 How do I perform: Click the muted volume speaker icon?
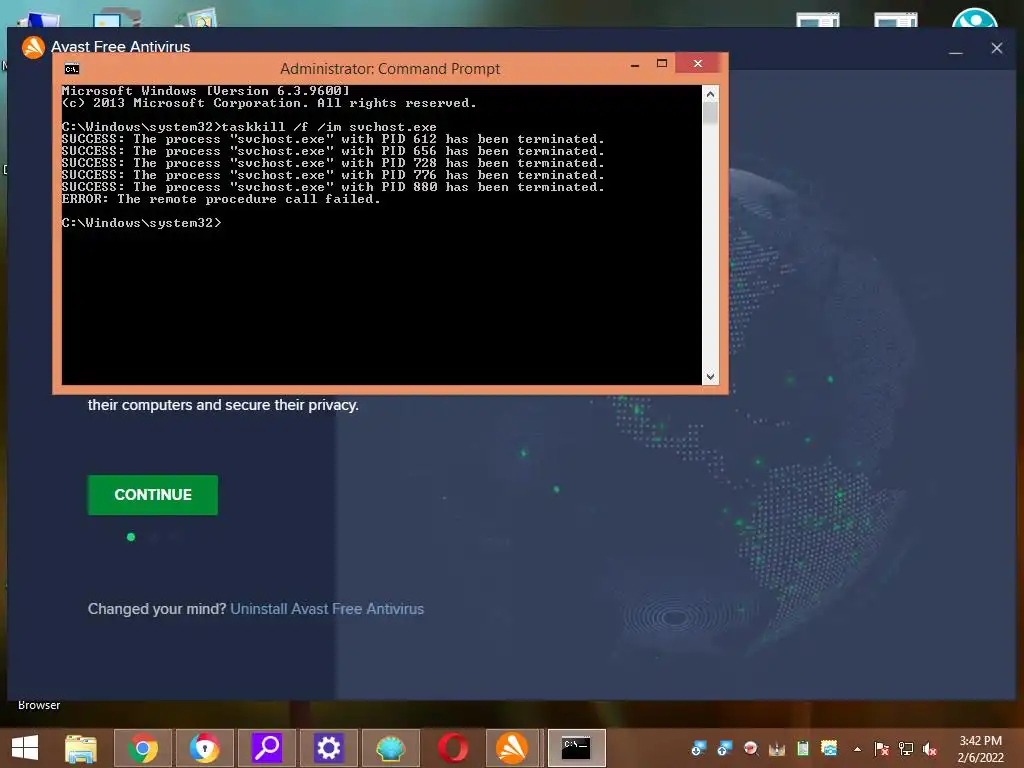point(930,749)
